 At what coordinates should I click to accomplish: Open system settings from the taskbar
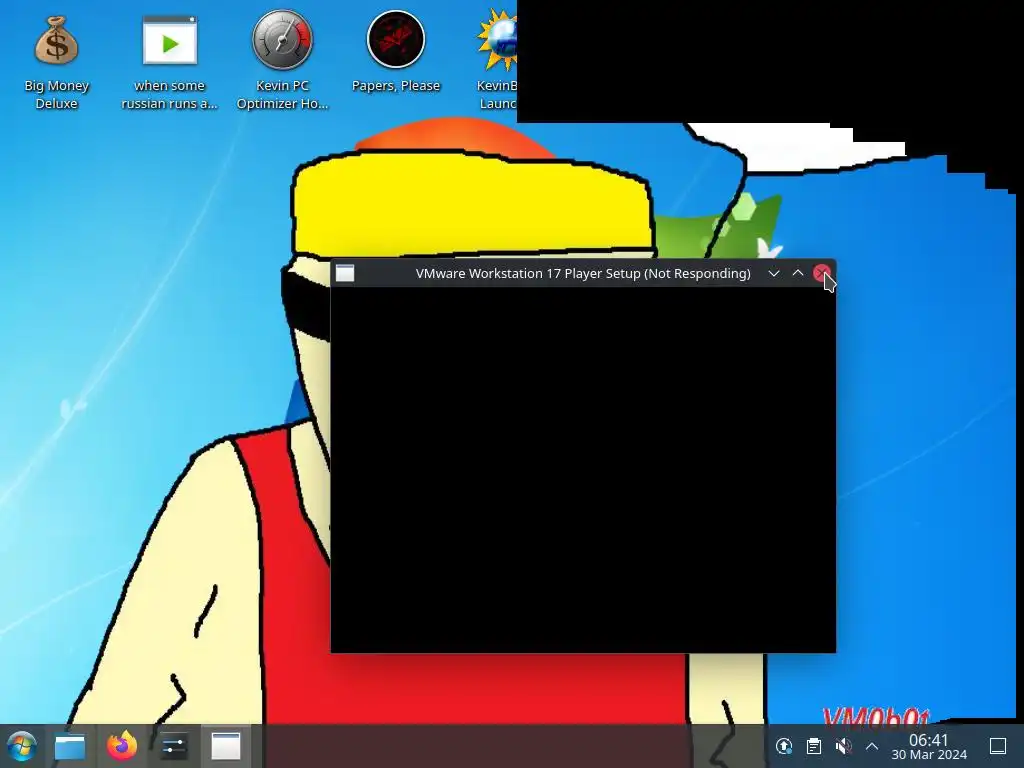coord(174,746)
